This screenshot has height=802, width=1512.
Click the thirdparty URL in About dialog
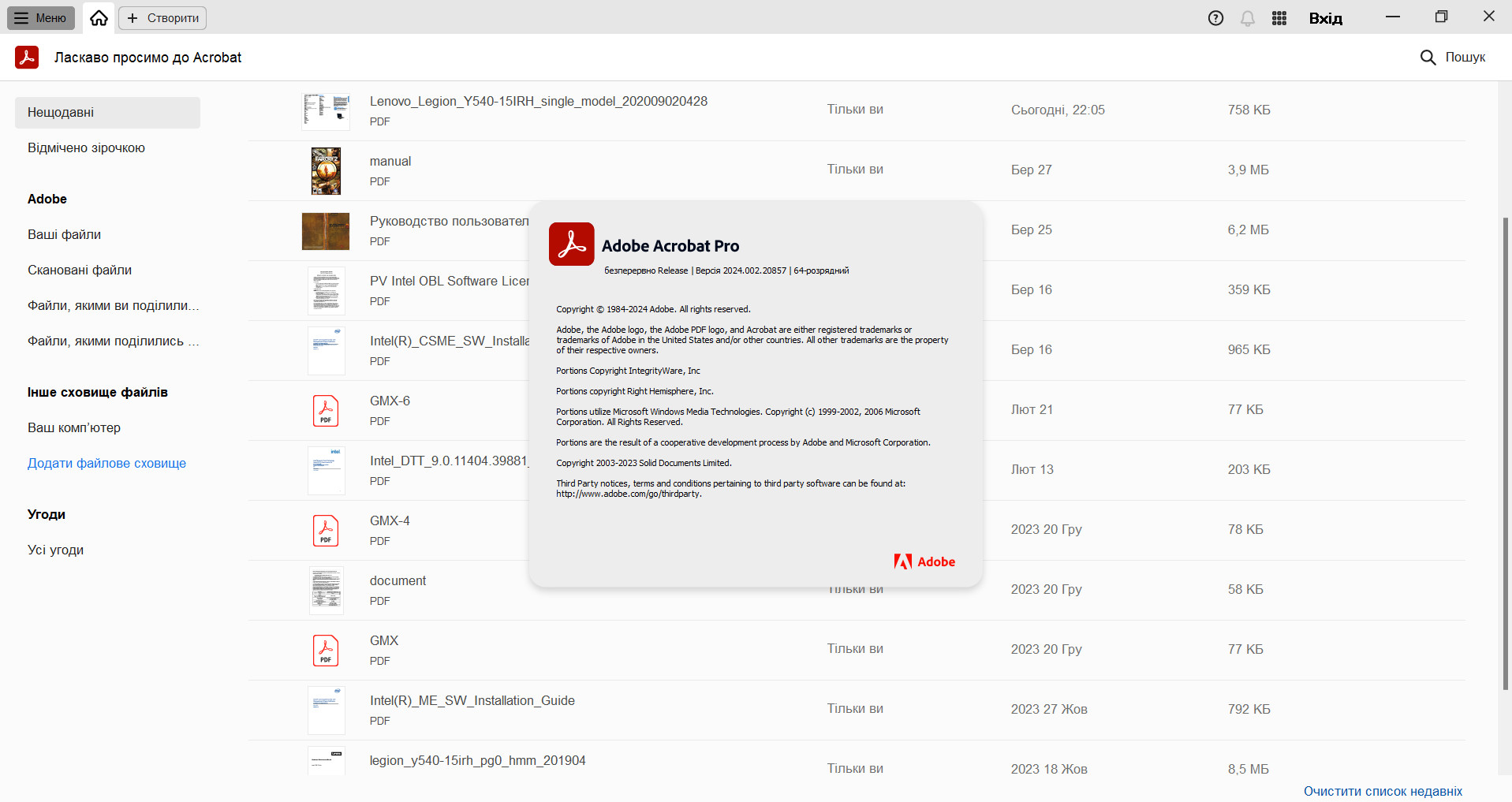pos(629,494)
